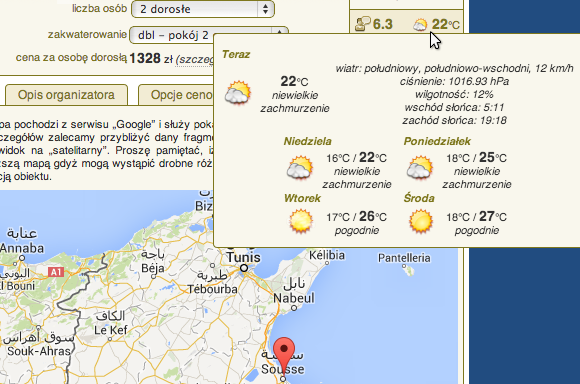Click the price details link '(szczeg...' next to 1328 zł
The height and width of the screenshot is (384, 580).
click(195, 59)
